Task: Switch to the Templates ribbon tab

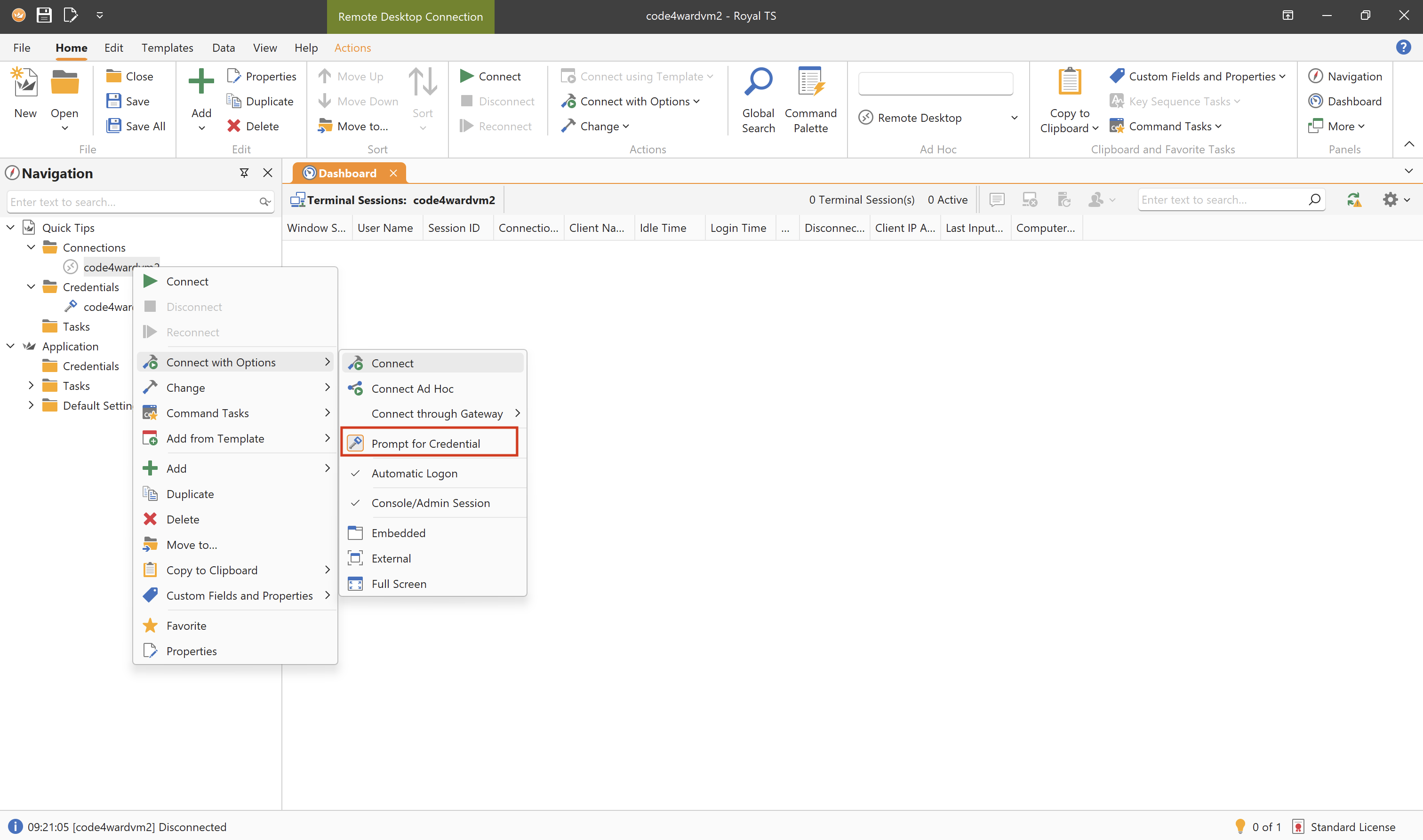Action: coord(167,48)
